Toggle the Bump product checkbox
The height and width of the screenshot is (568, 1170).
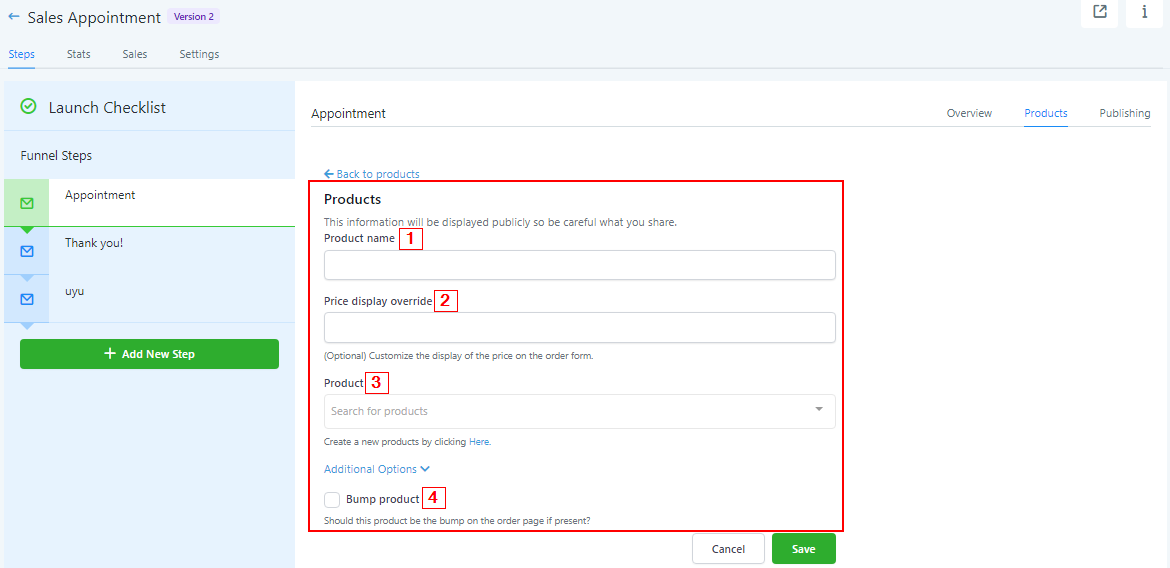[332, 499]
